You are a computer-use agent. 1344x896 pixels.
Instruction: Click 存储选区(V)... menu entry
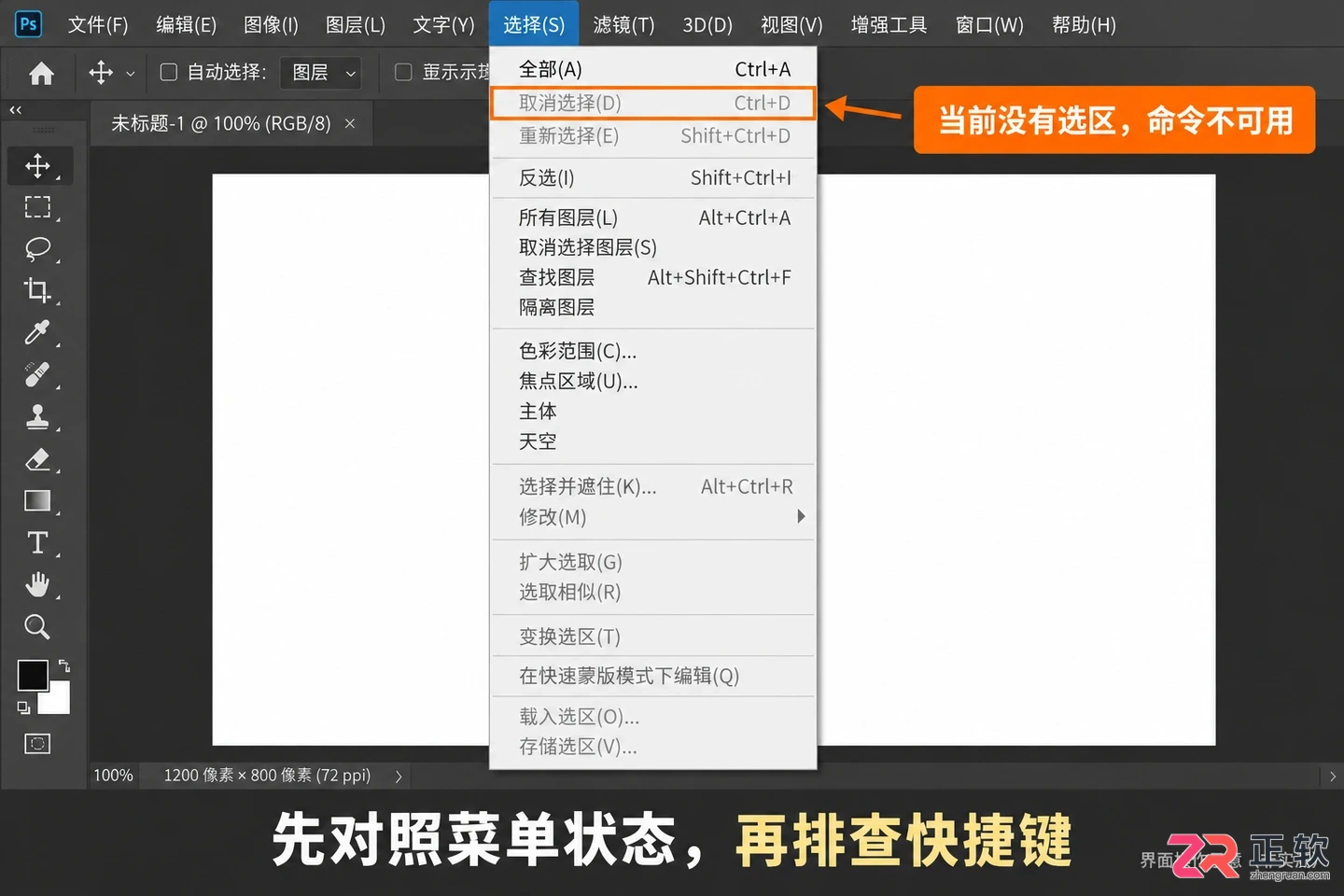click(653, 747)
